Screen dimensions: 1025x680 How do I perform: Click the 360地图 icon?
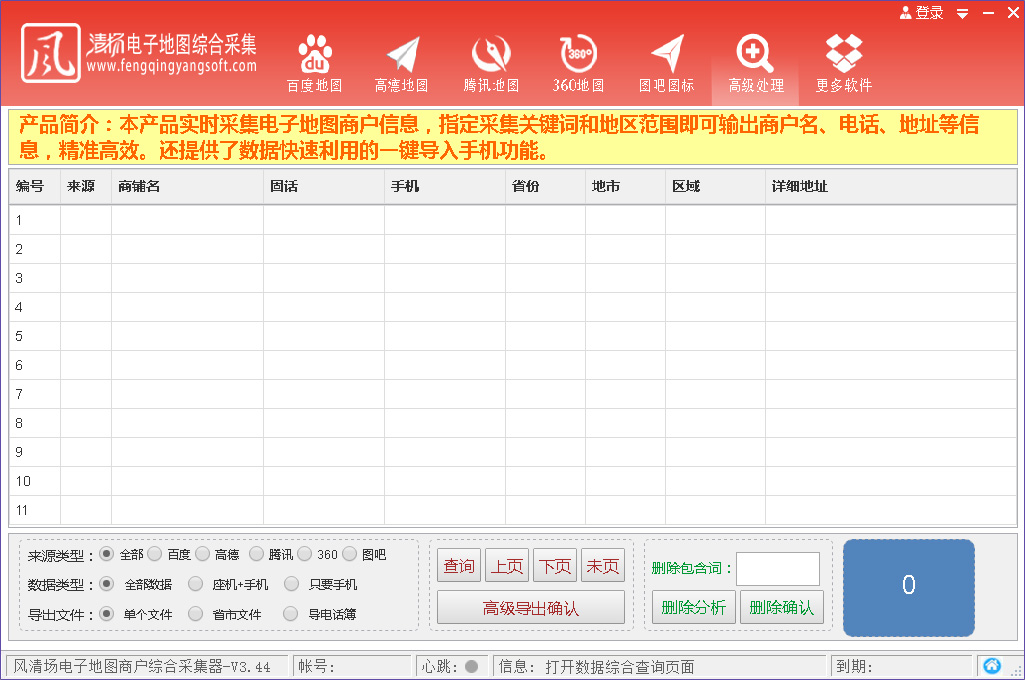pyautogui.click(x=578, y=55)
